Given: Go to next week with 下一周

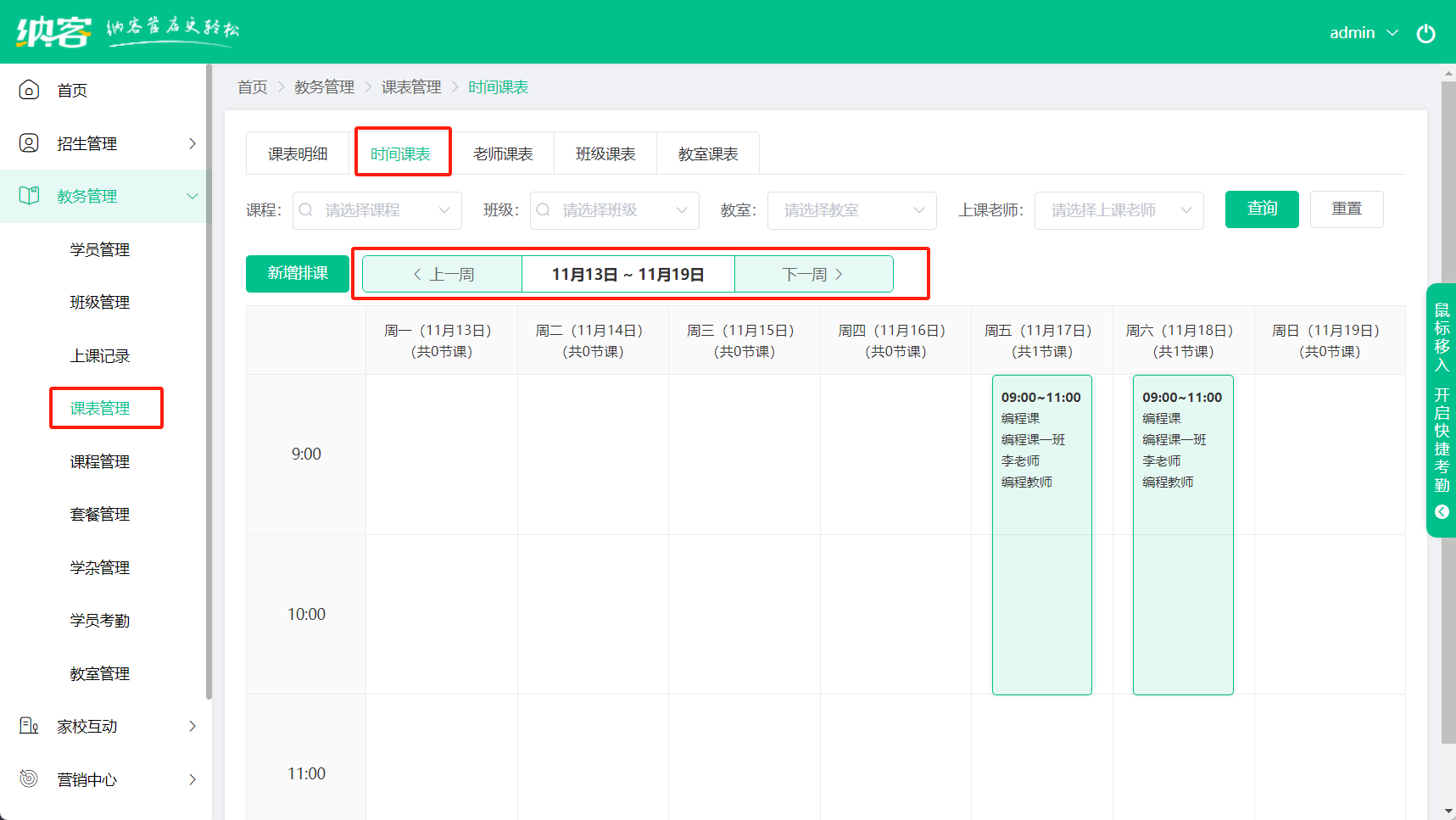Looking at the screenshot, I should 812,274.
